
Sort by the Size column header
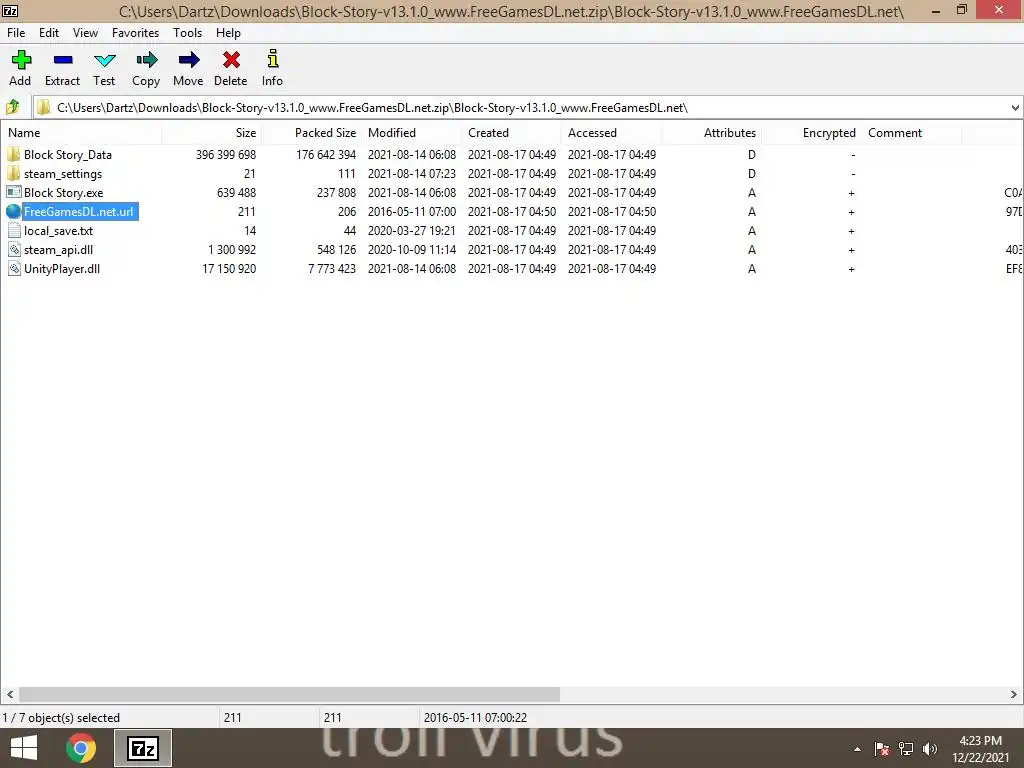click(212, 133)
